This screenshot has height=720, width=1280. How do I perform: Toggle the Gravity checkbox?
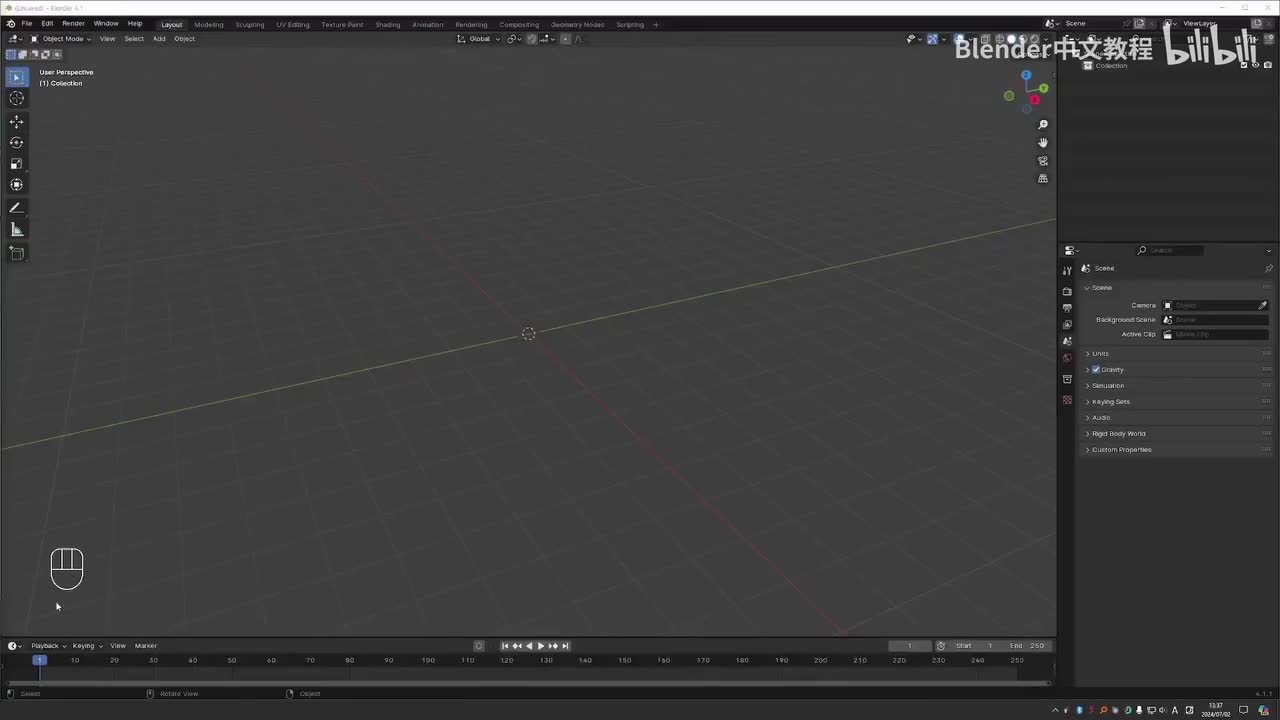tap(1096, 370)
